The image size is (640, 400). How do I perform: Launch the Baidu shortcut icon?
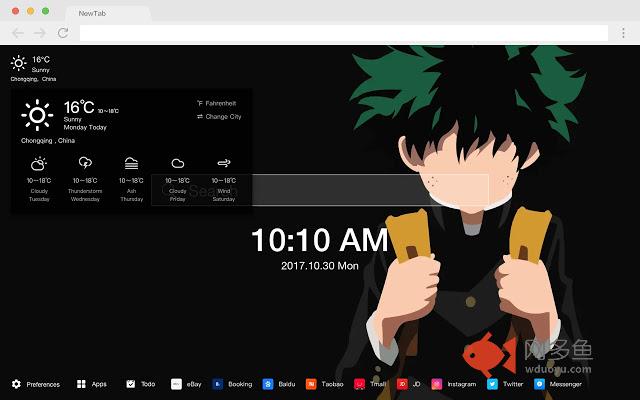[268, 384]
